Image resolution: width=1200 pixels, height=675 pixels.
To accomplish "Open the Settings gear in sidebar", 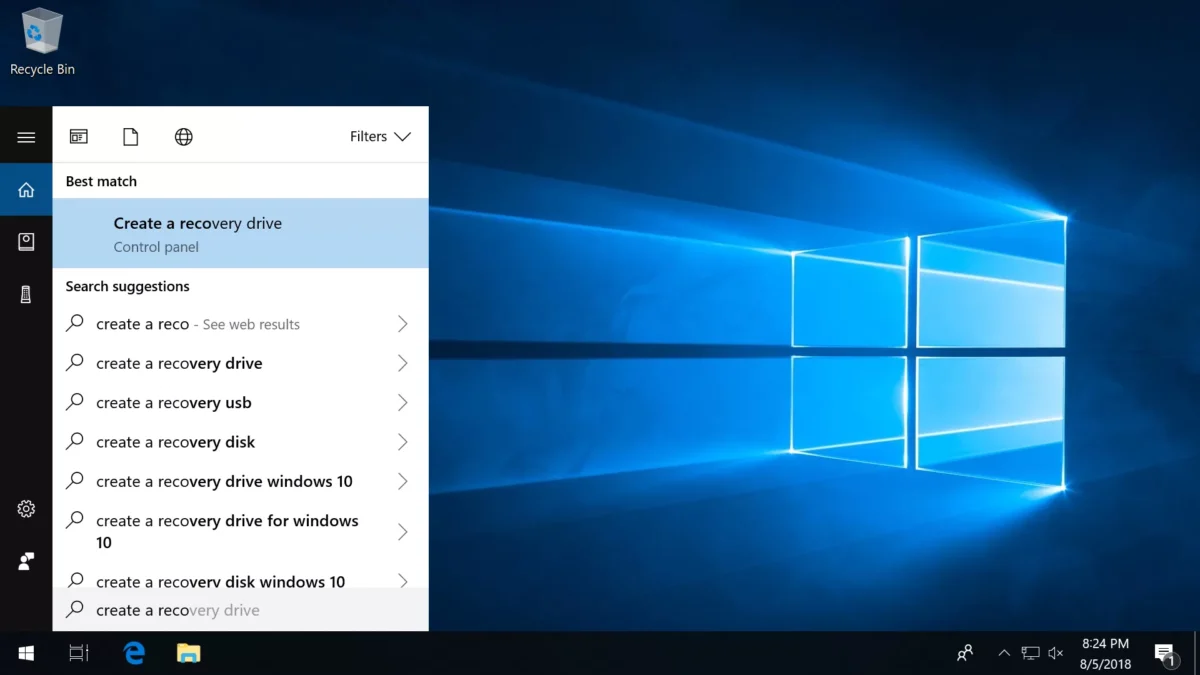I will point(26,509).
